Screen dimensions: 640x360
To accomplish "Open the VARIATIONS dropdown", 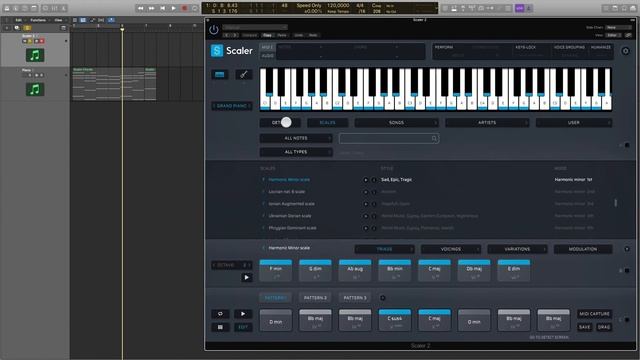I will point(517,249).
